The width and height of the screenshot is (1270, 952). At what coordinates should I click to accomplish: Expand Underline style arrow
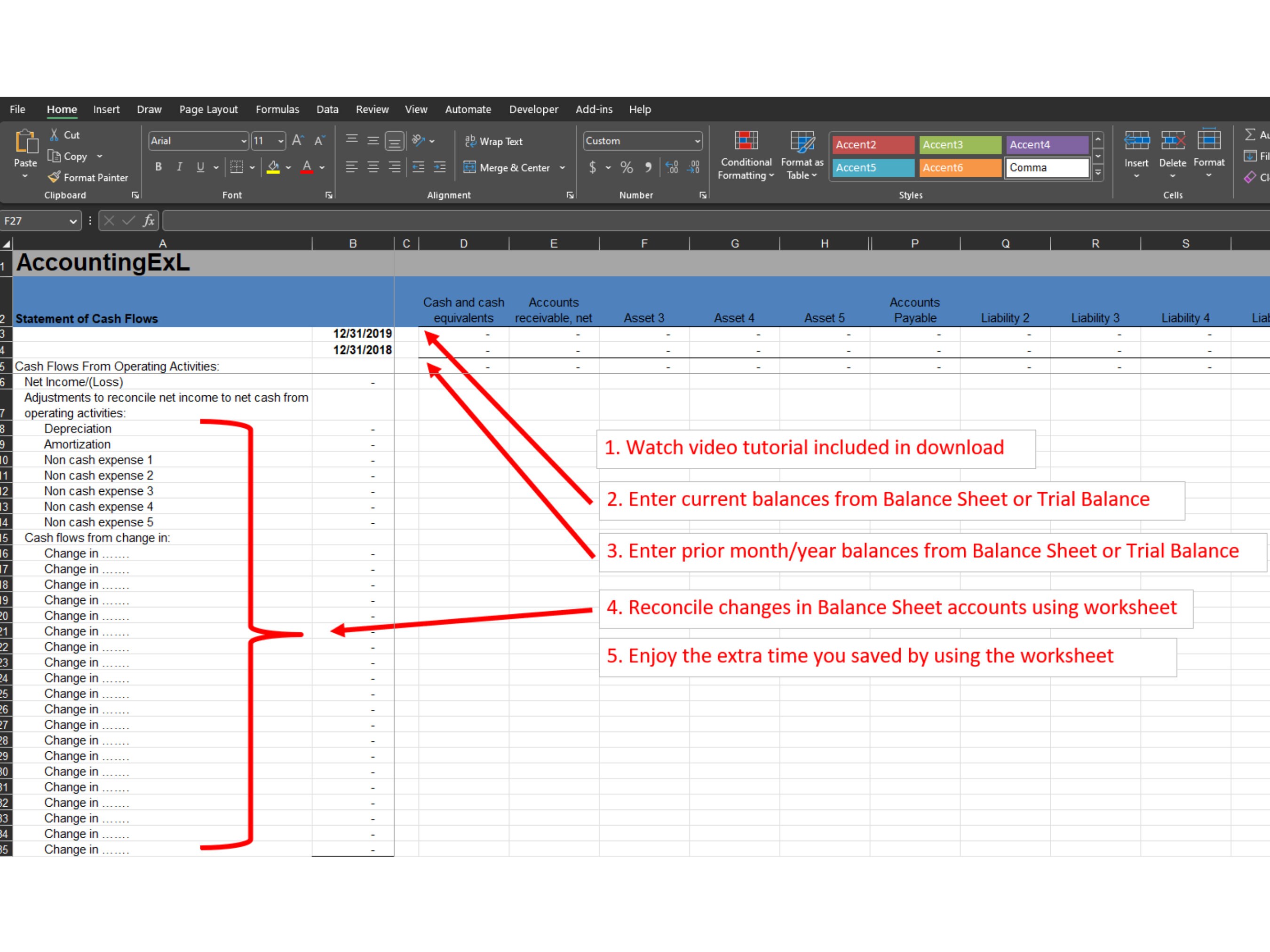(216, 167)
